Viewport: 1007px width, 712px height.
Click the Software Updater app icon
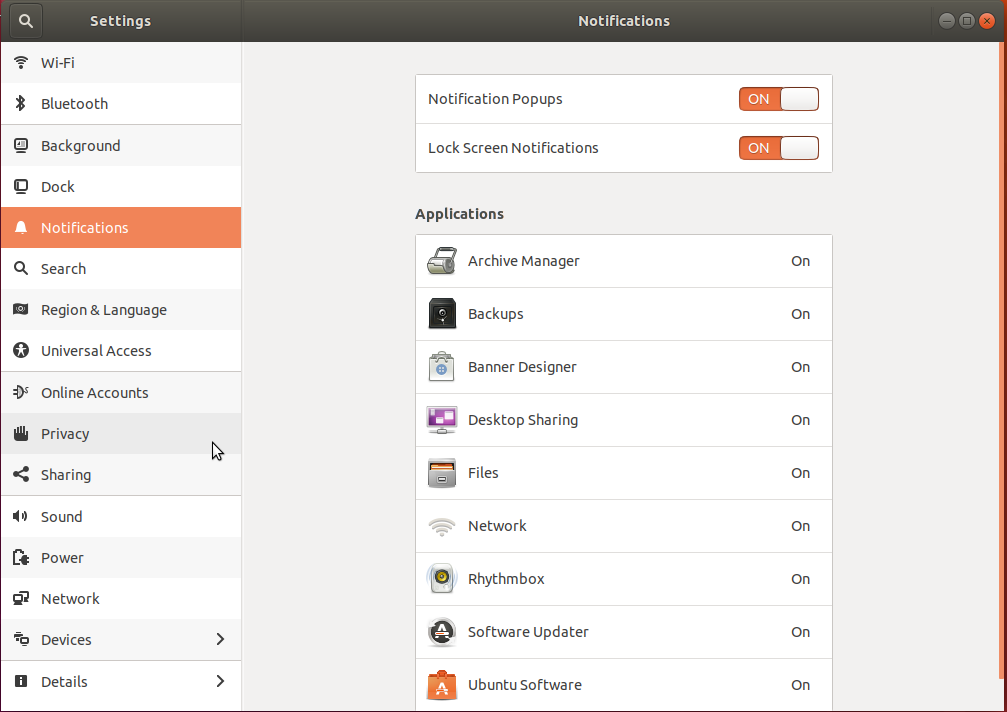point(442,632)
